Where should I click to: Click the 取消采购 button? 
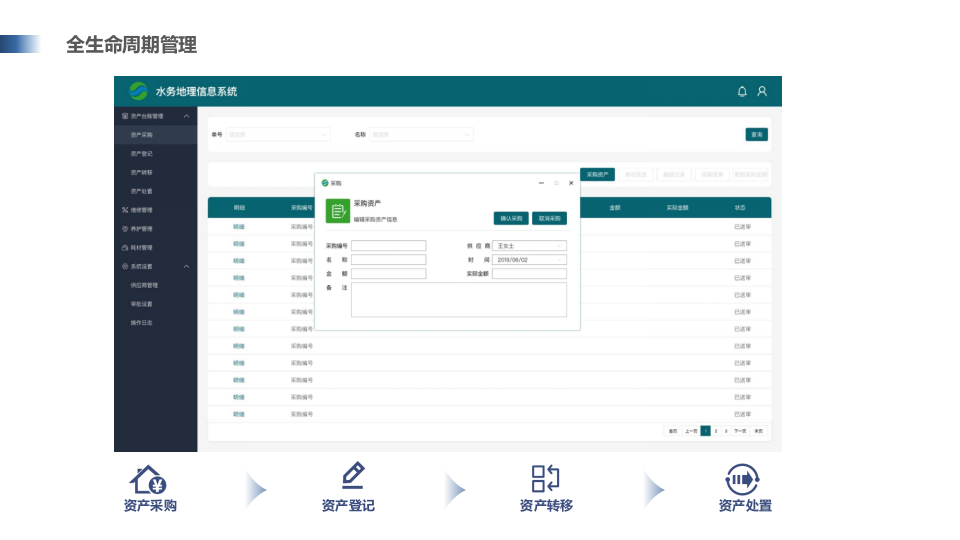549,218
